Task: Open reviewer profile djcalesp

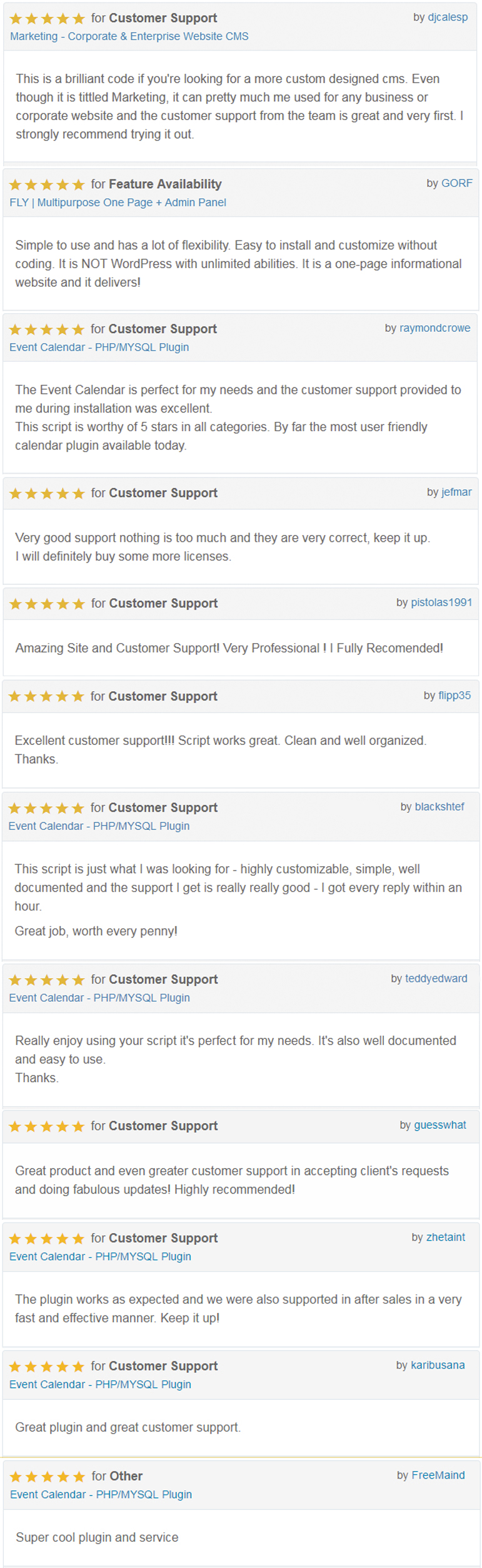Action: [x=448, y=17]
